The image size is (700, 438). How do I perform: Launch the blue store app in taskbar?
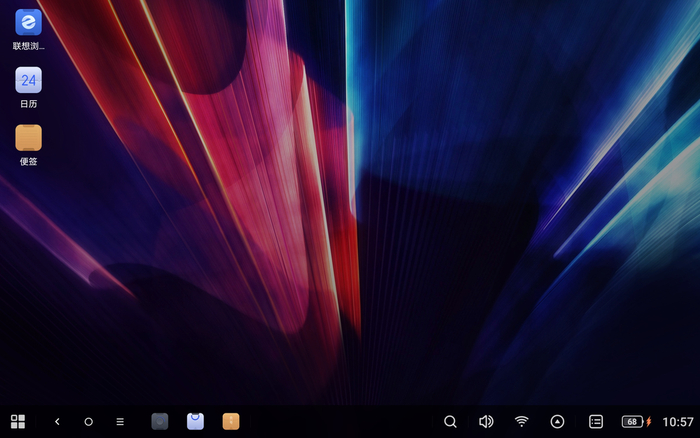195,422
